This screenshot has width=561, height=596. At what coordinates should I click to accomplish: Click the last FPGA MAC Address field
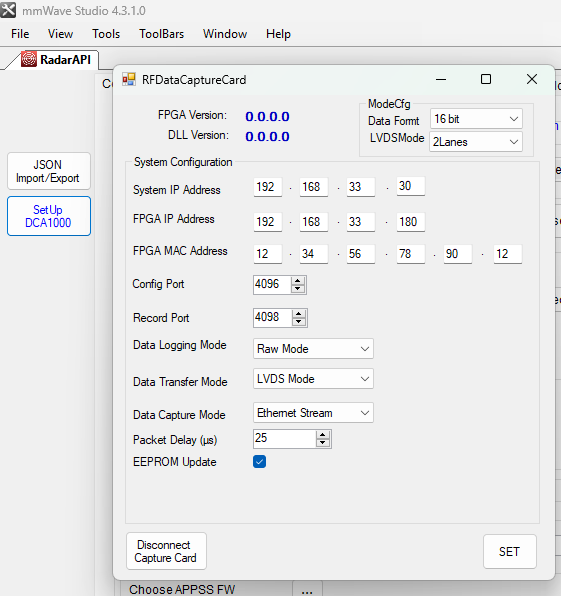[508, 254]
